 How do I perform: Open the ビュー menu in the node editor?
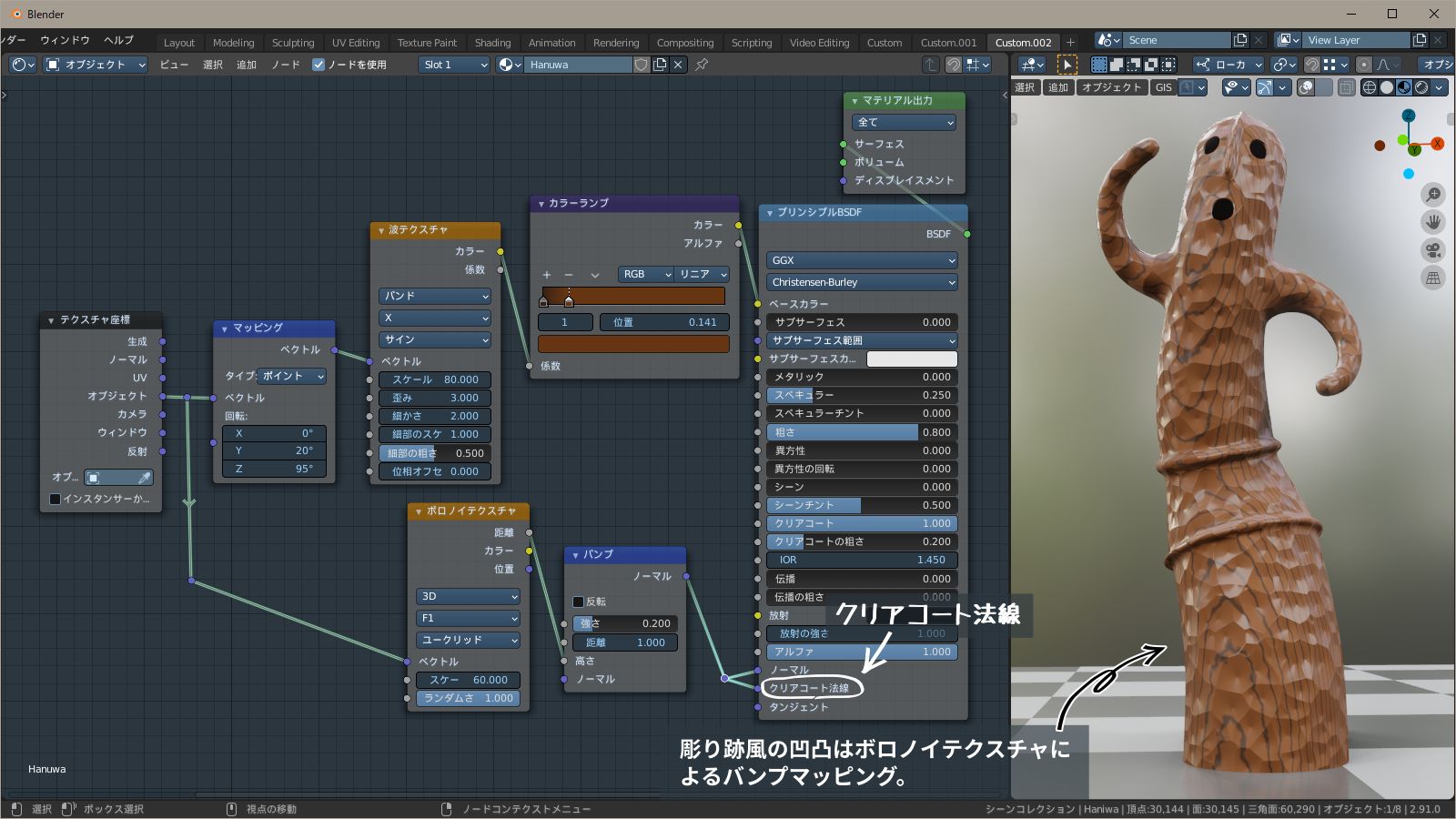tap(174, 65)
